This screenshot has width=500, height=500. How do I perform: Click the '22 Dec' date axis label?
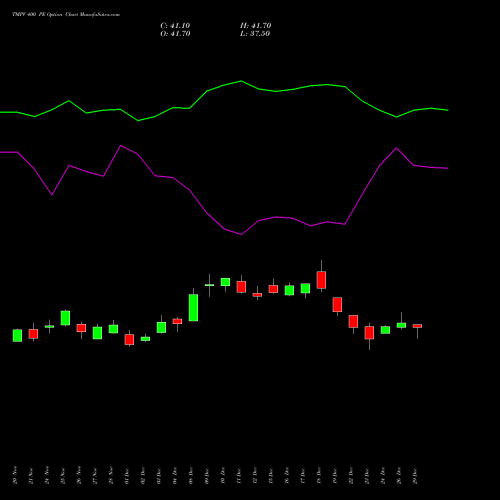point(351,475)
